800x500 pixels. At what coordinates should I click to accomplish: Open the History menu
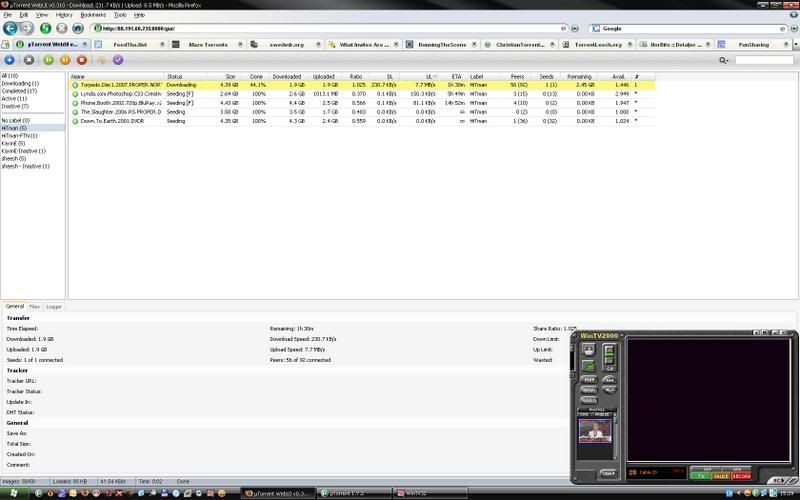[x=64, y=15]
